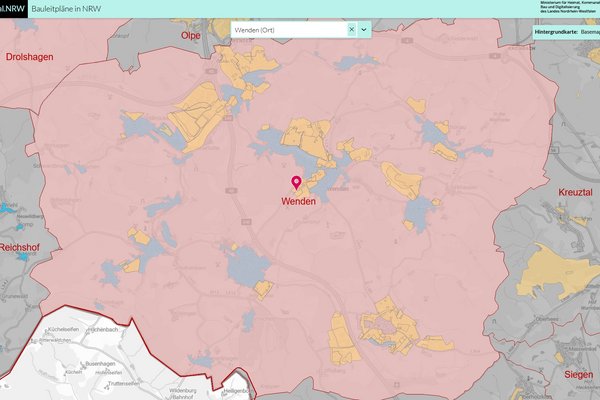Select the Olpe label on the map

point(190,35)
